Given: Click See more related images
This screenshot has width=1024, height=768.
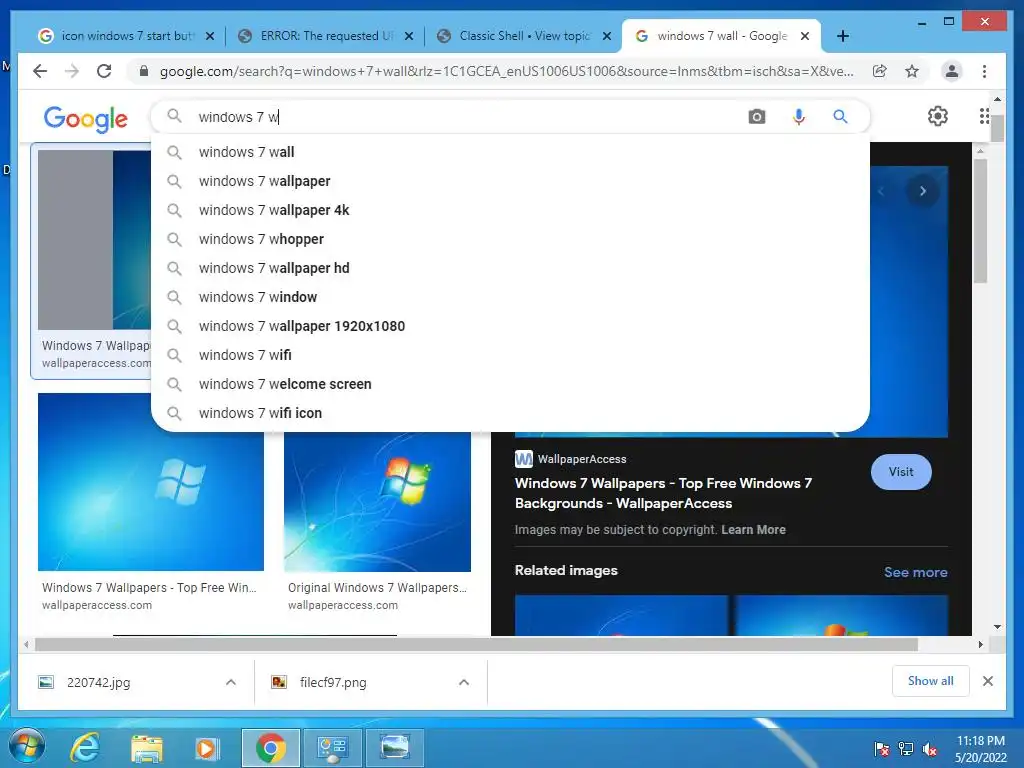Looking at the screenshot, I should (916, 572).
